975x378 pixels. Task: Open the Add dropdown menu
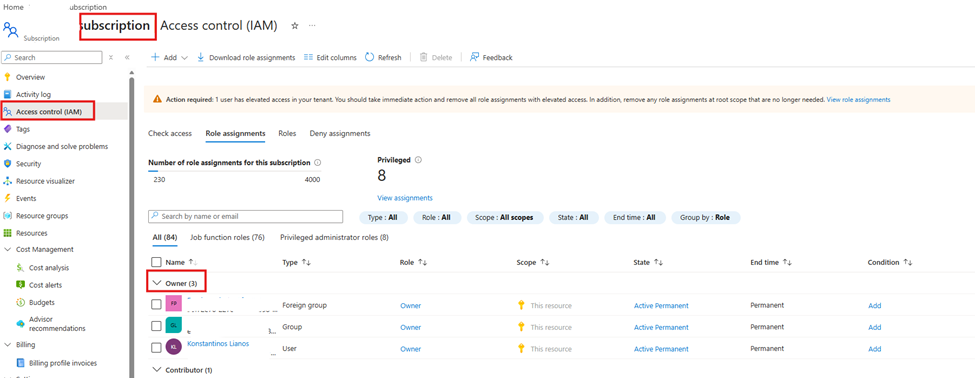pyautogui.click(x=170, y=57)
